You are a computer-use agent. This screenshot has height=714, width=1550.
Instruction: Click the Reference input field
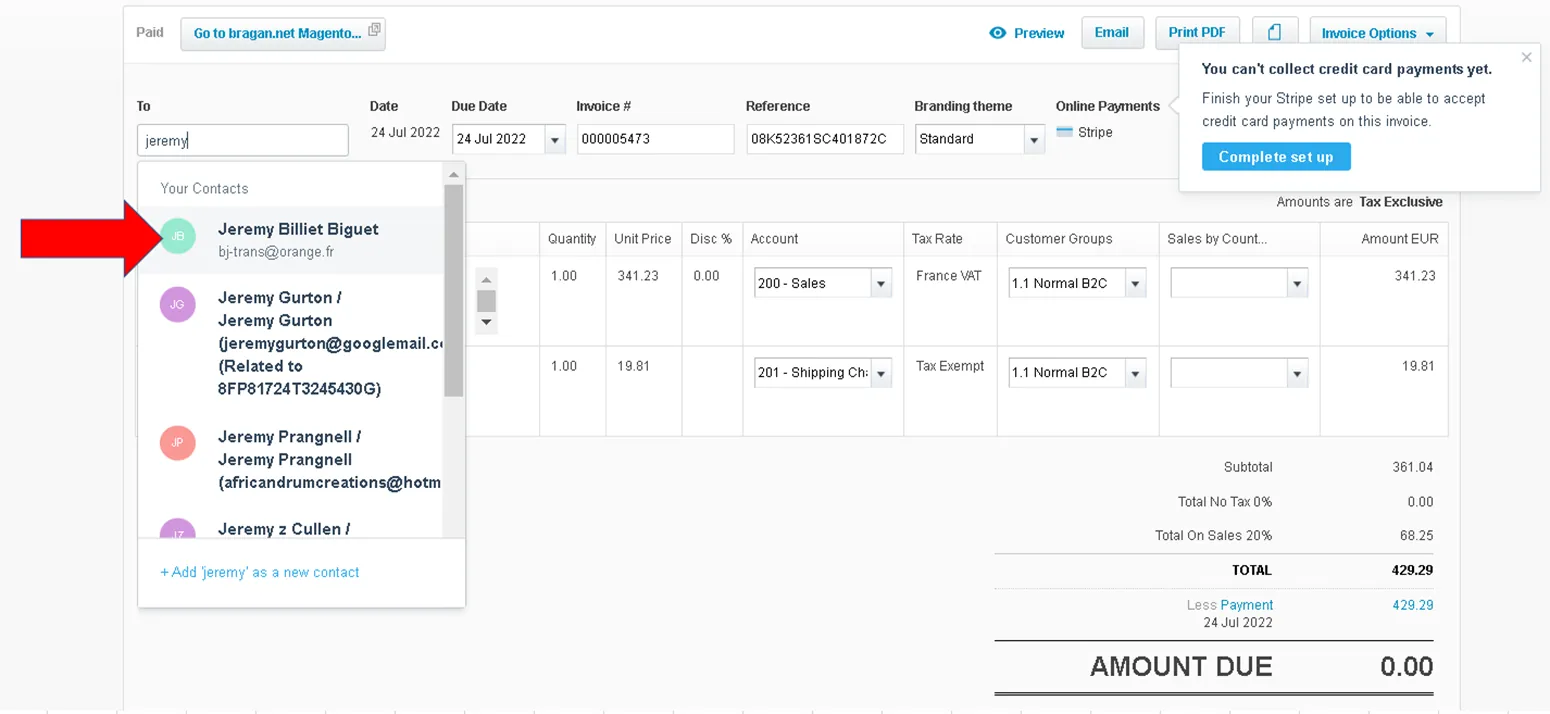[826, 139]
